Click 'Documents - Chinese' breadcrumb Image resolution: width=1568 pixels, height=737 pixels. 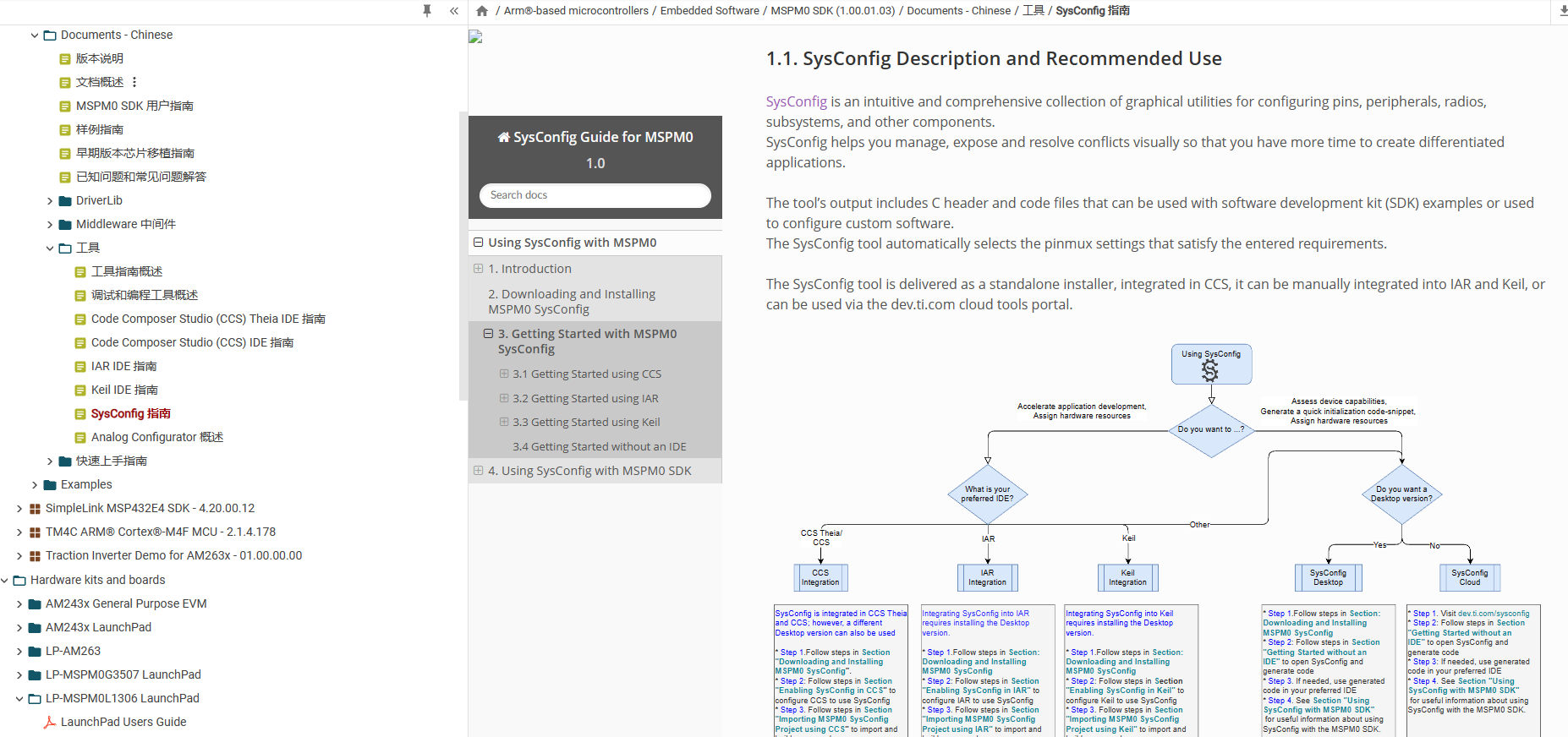point(959,11)
